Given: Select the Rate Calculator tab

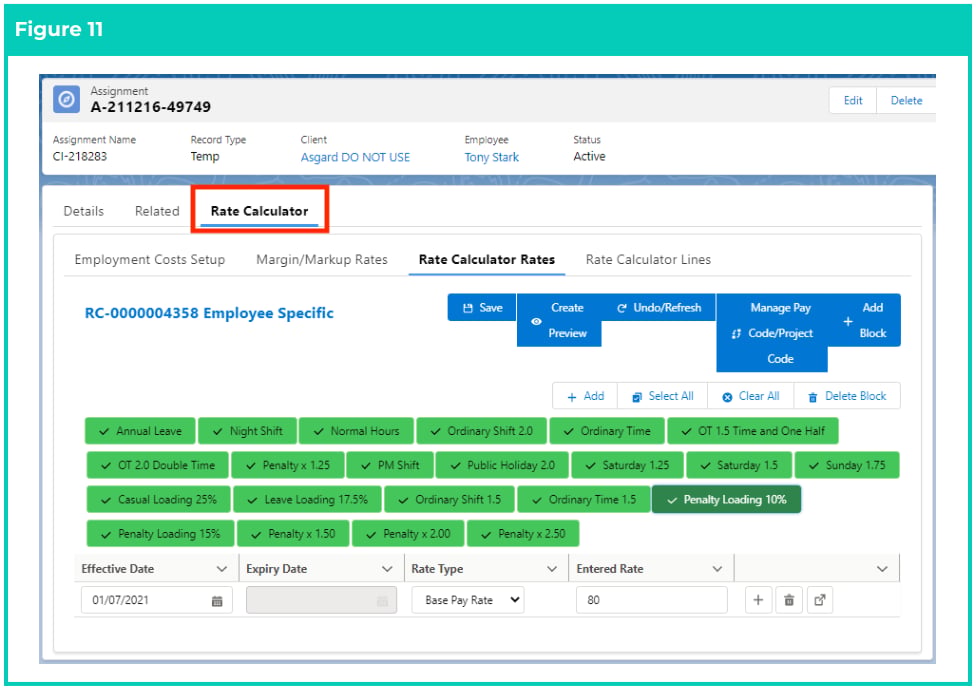Looking at the screenshot, I should tap(260, 212).
